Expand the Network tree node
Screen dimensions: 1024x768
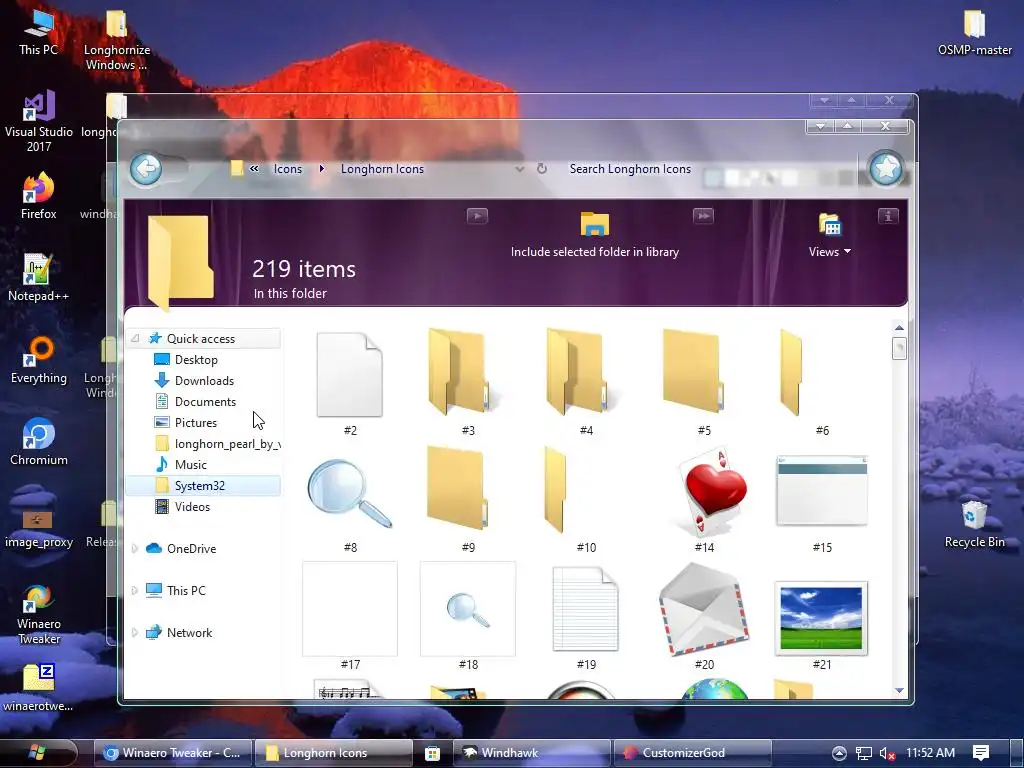[x=135, y=633]
